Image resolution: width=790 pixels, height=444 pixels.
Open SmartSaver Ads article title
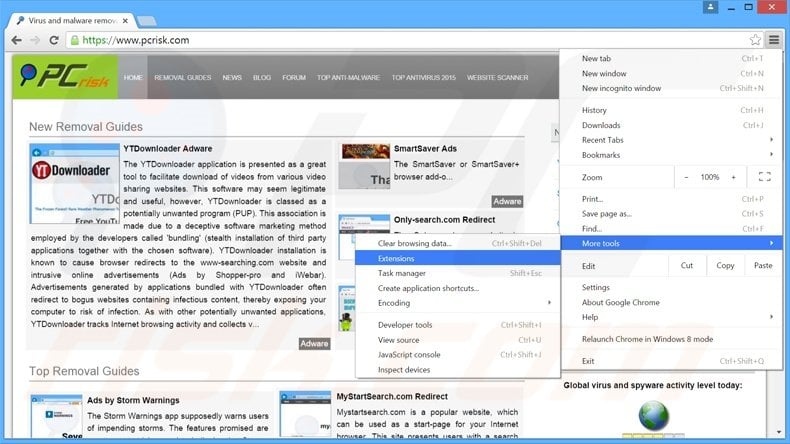pyautogui.click(x=425, y=149)
